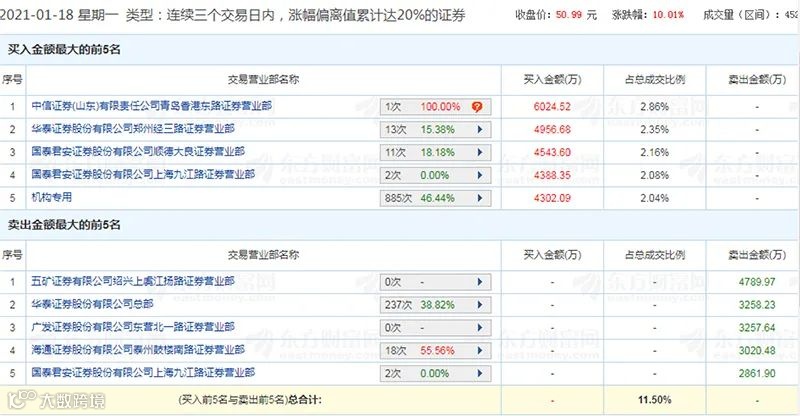Select turnover ratio 2.86%
Screen dimensions: 800x416
coord(655,107)
